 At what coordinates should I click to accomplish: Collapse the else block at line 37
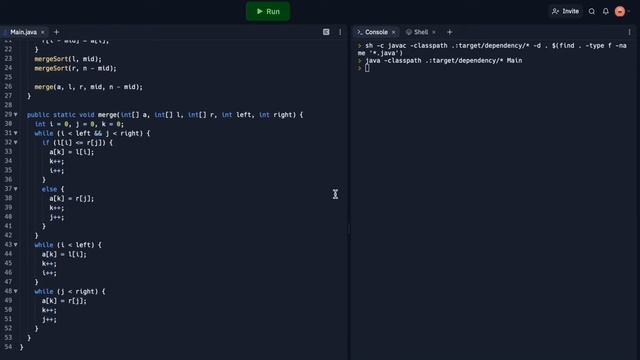[16, 189]
